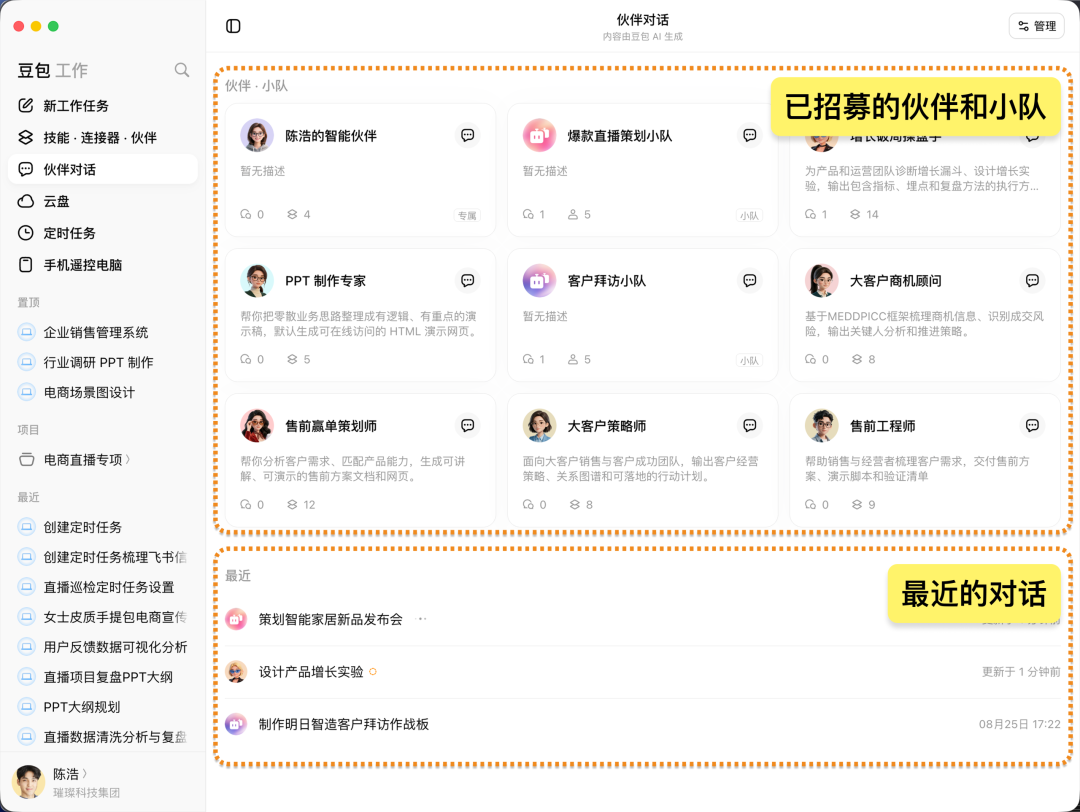Image resolution: width=1080 pixels, height=812 pixels.
Task: Click 小队 tag on 客户拜访小队 card
Action: point(749,360)
